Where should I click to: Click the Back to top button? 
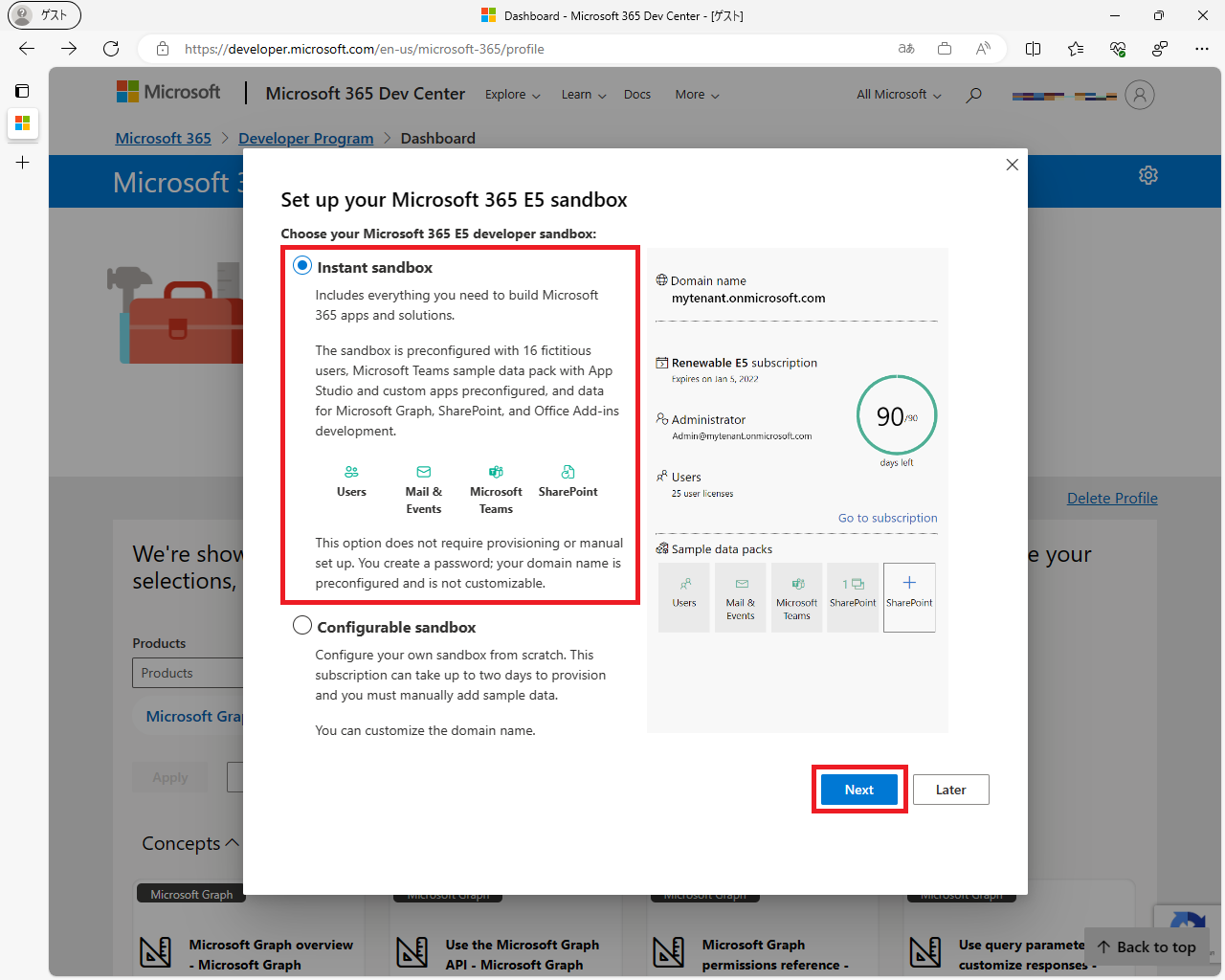pos(1147,947)
